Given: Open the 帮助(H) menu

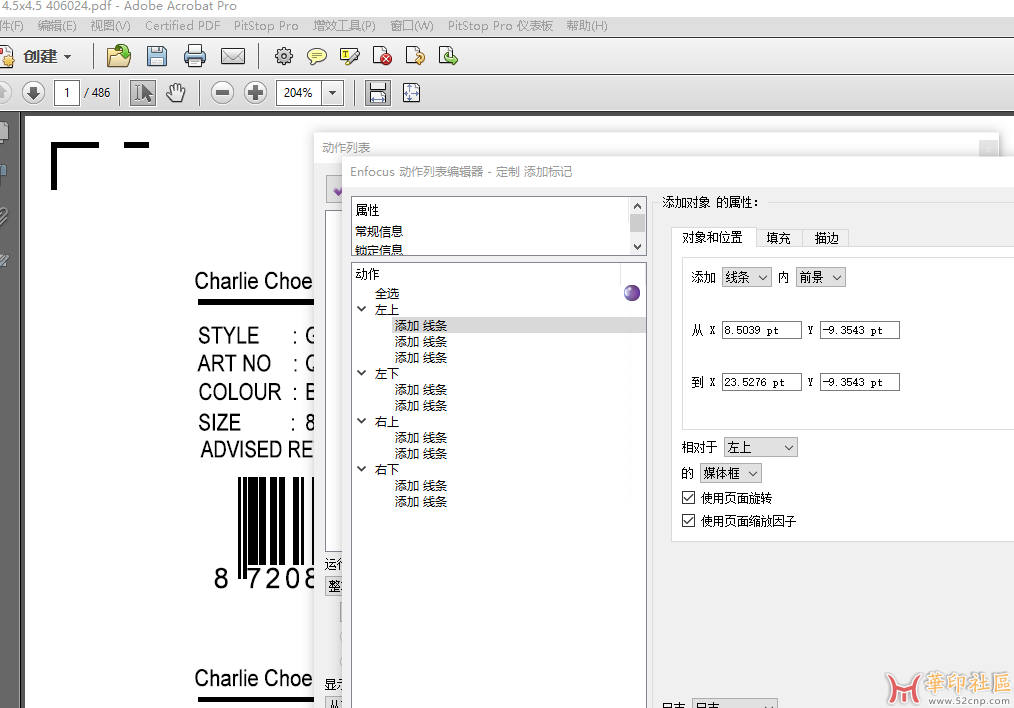Looking at the screenshot, I should [x=587, y=26].
